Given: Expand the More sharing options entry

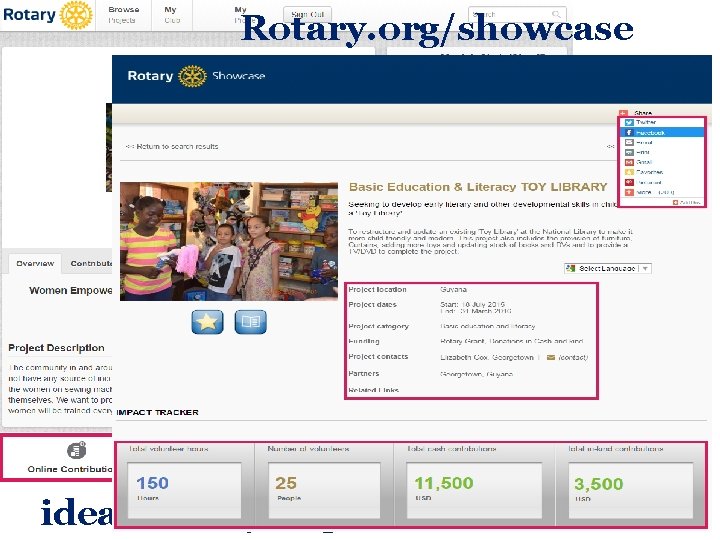Looking at the screenshot, I should [x=663, y=192].
